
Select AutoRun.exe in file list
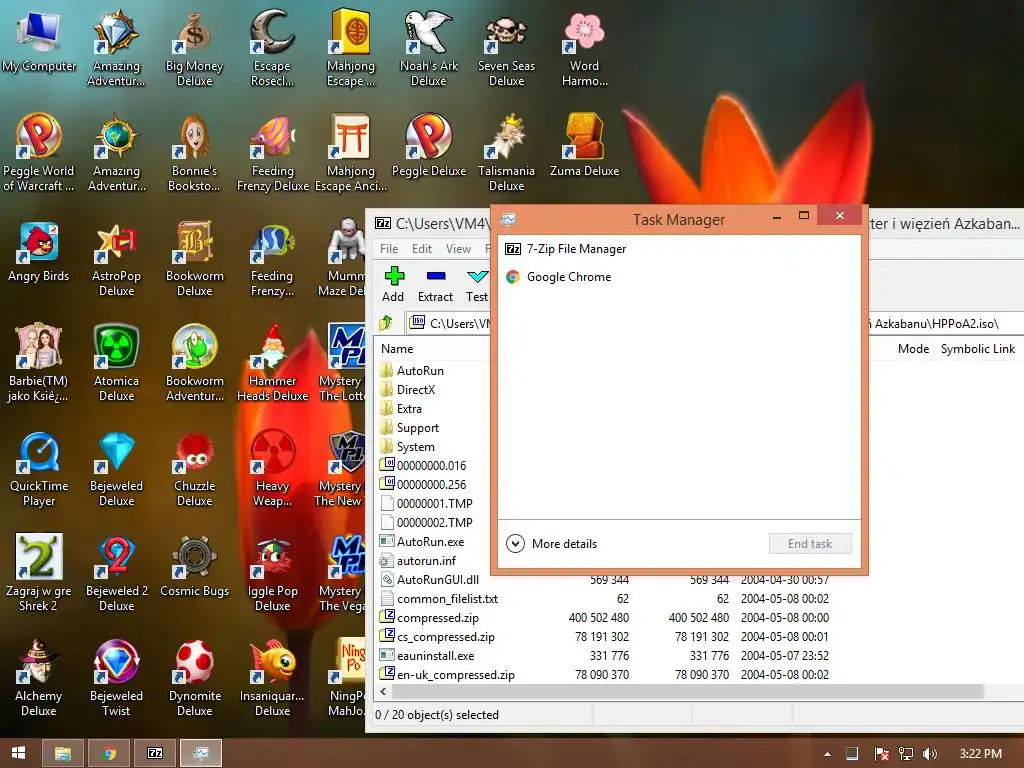tap(430, 541)
